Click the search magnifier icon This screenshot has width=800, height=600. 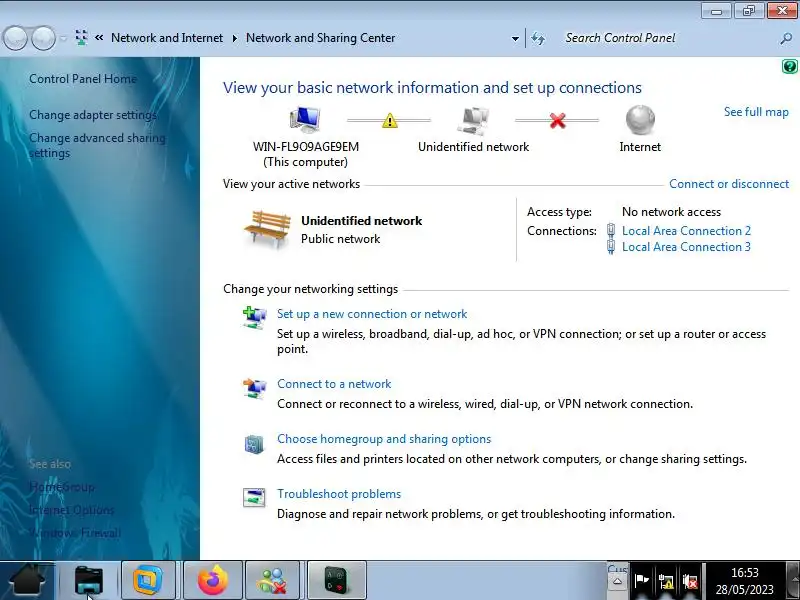[x=786, y=38]
